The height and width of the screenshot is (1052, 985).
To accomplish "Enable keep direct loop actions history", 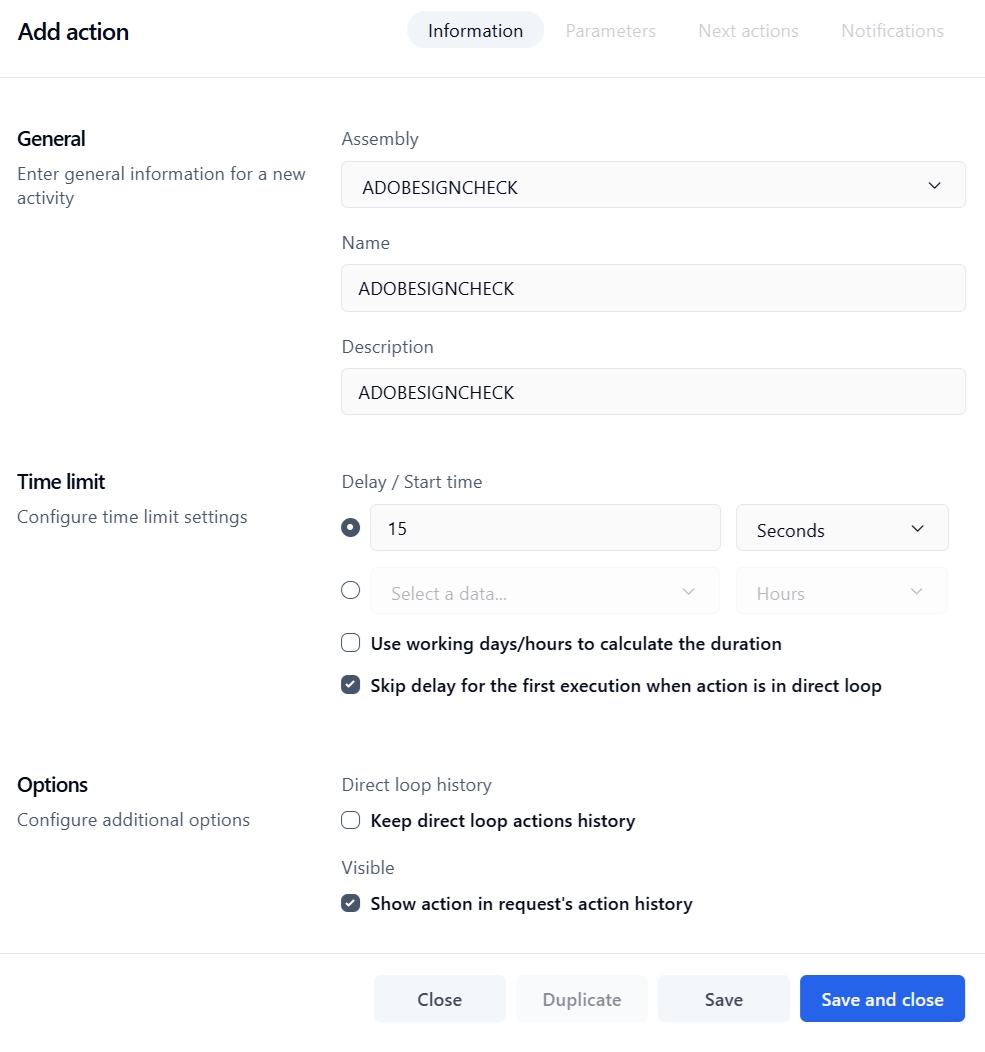I will 351,821.
